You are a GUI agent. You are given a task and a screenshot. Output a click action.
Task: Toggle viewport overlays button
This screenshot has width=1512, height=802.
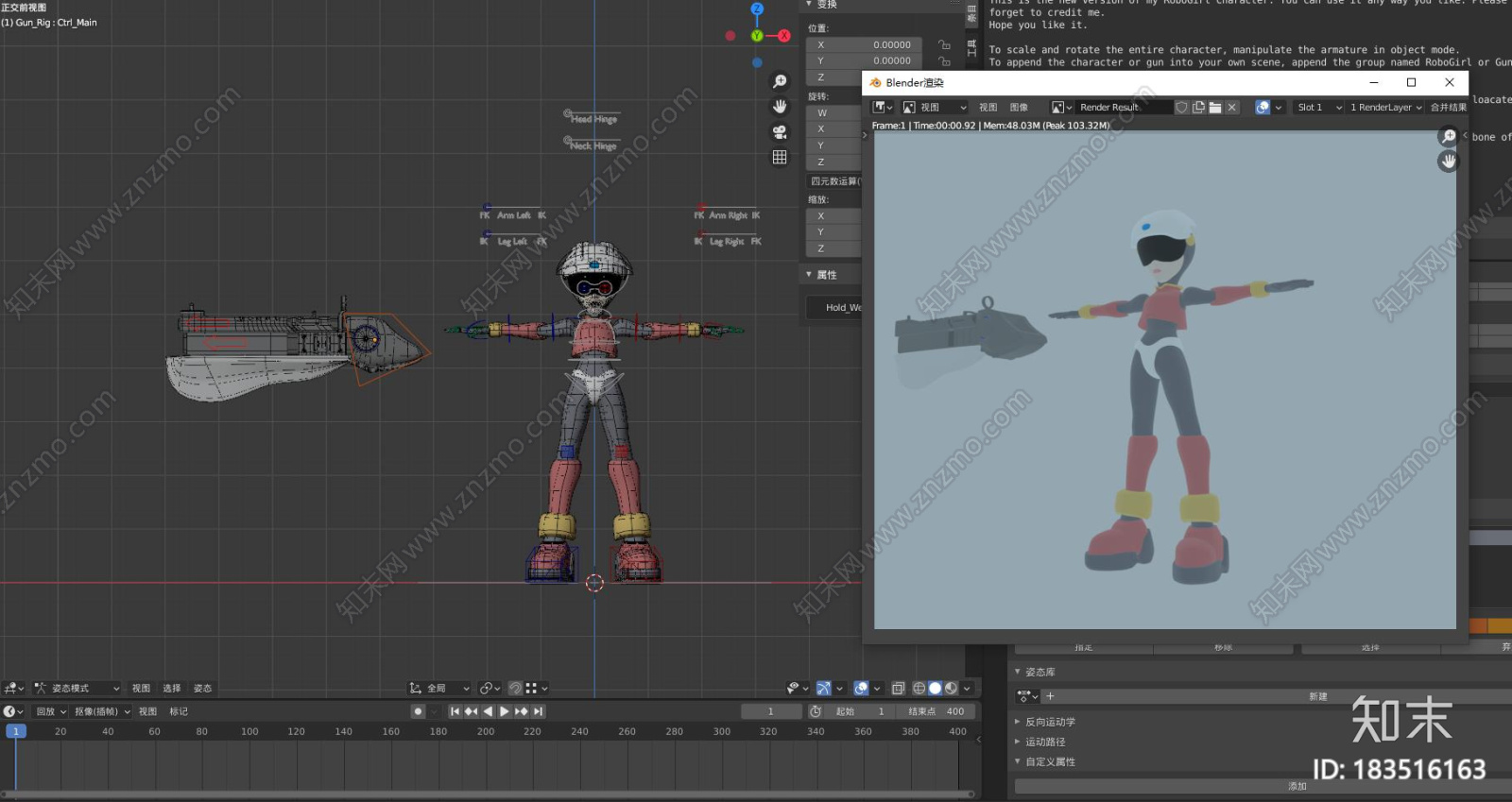(x=861, y=689)
